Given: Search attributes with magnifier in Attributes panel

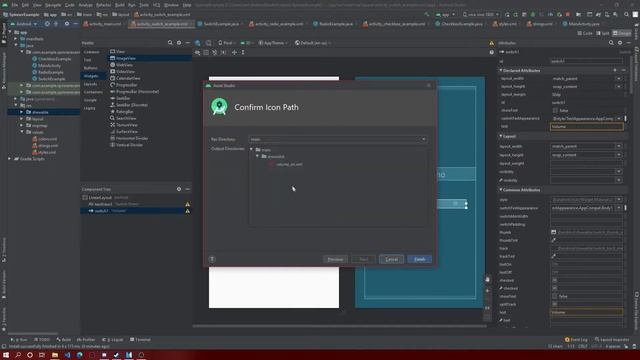Looking at the screenshot, I should click(611, 42).
